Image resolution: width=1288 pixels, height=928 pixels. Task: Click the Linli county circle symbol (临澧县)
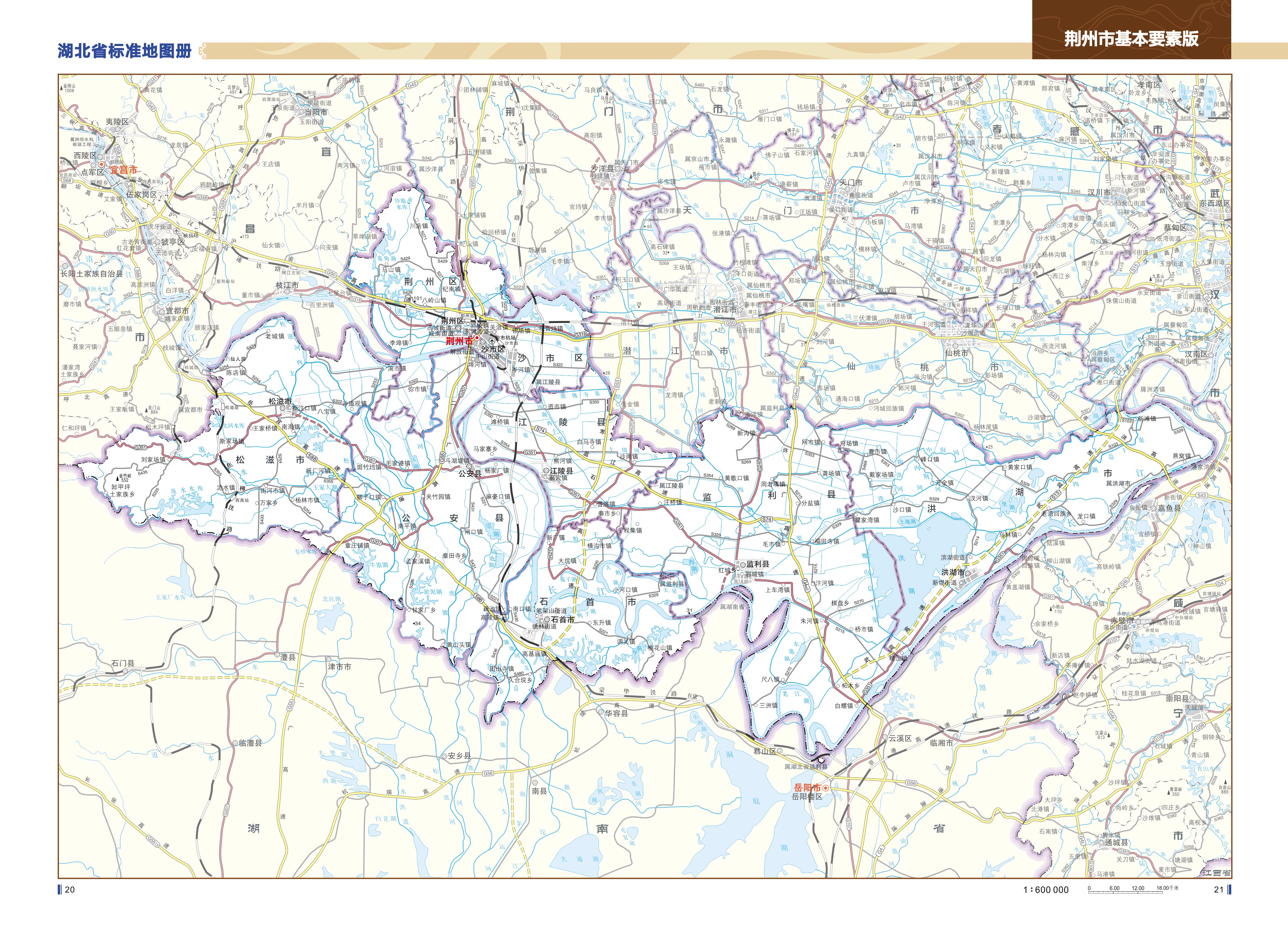pyautogui.click(x=235, y=742)
